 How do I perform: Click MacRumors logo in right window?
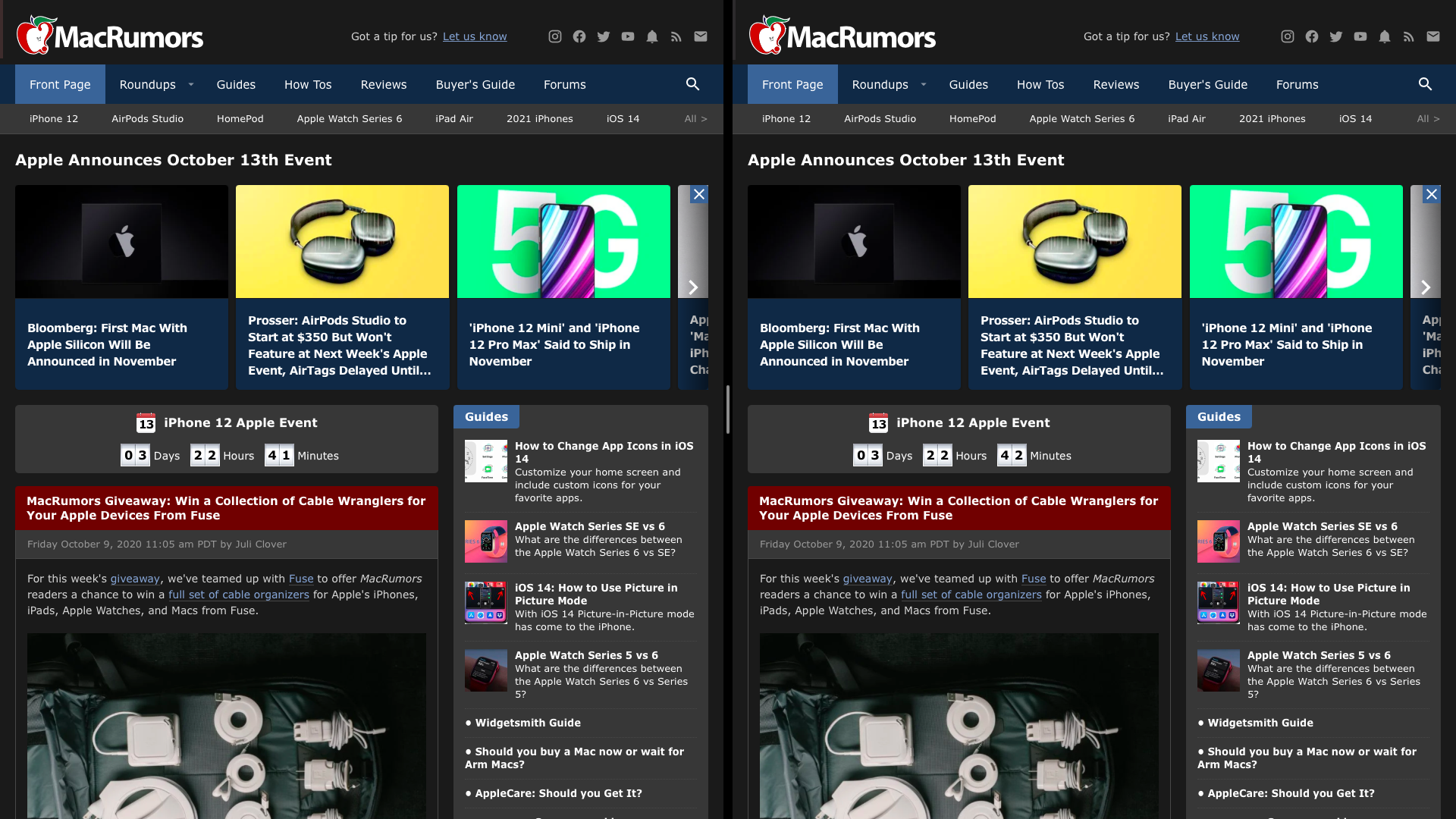click(x=843, y=35)
